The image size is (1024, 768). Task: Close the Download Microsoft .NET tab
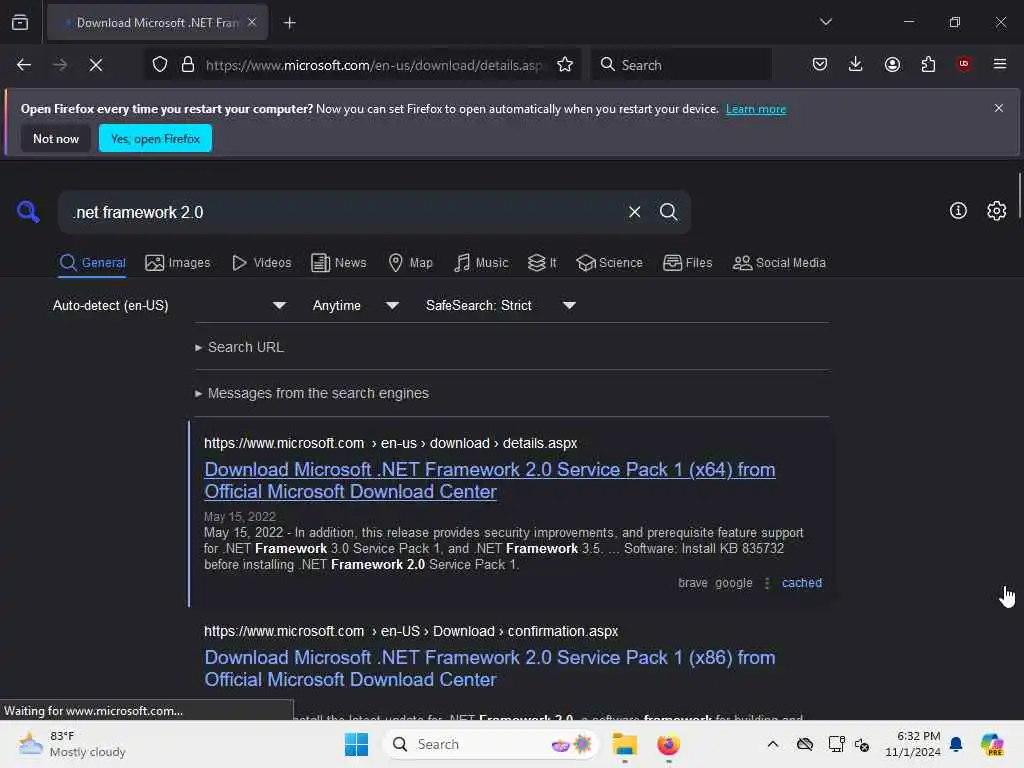pyautogui.click(x=252, y=23)
